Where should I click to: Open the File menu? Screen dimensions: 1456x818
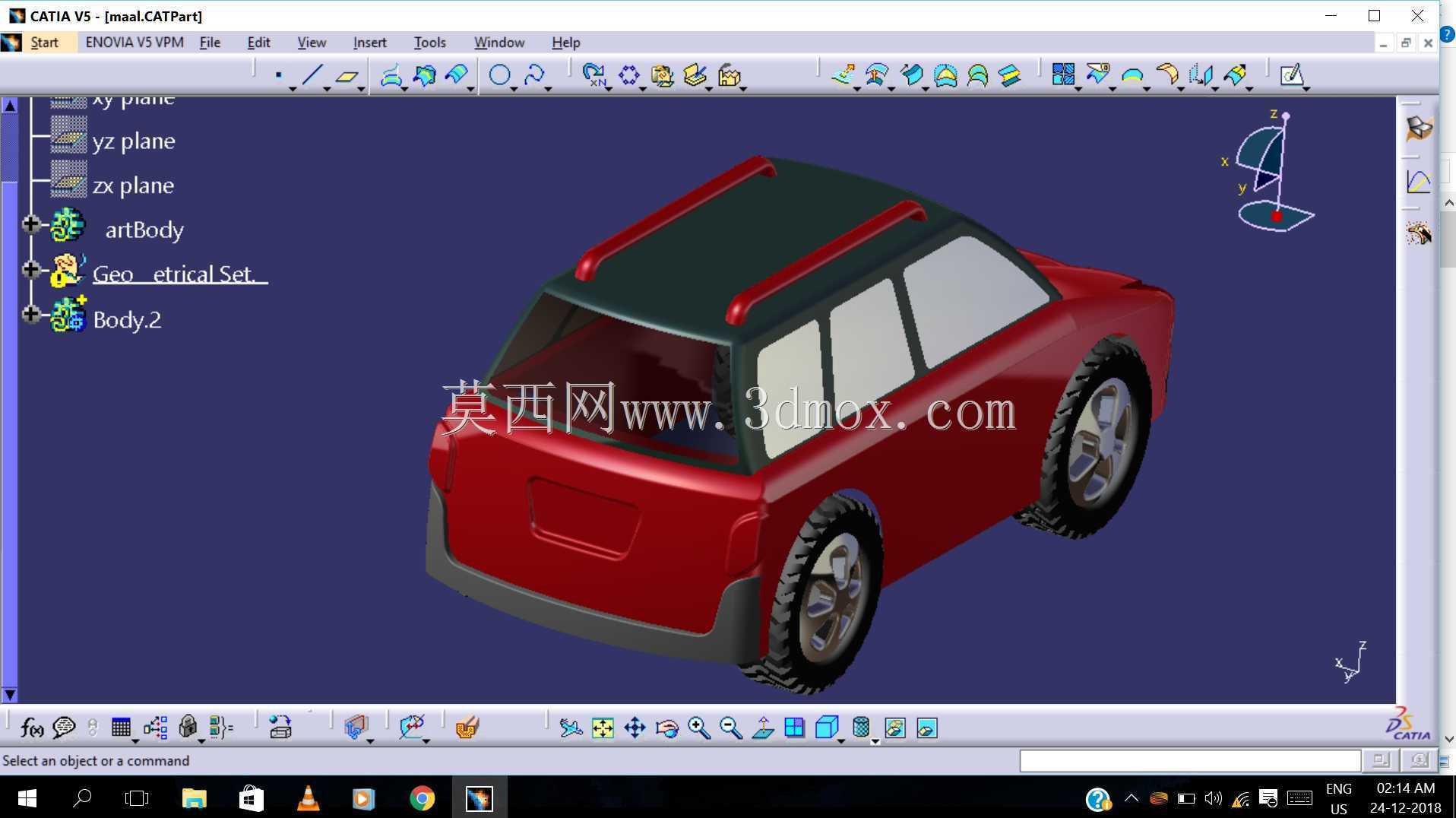pos(210,43)
